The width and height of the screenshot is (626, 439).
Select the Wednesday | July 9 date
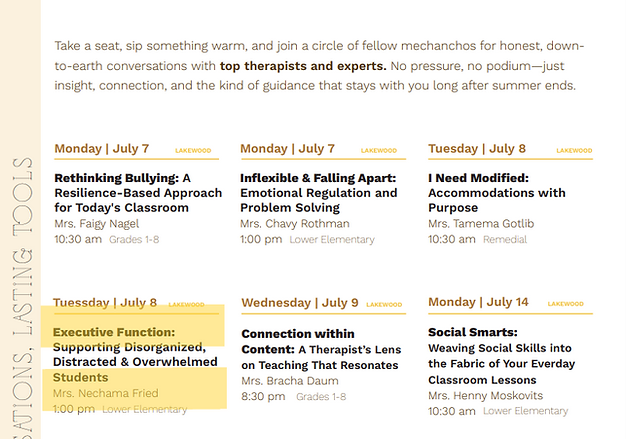[300, 303]
